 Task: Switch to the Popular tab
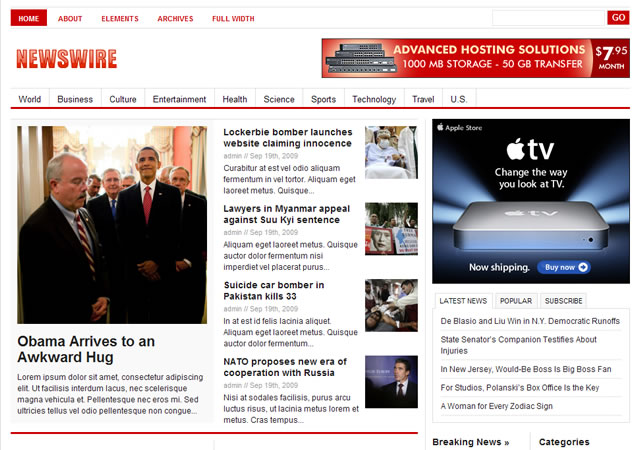[x=516, y=301]
